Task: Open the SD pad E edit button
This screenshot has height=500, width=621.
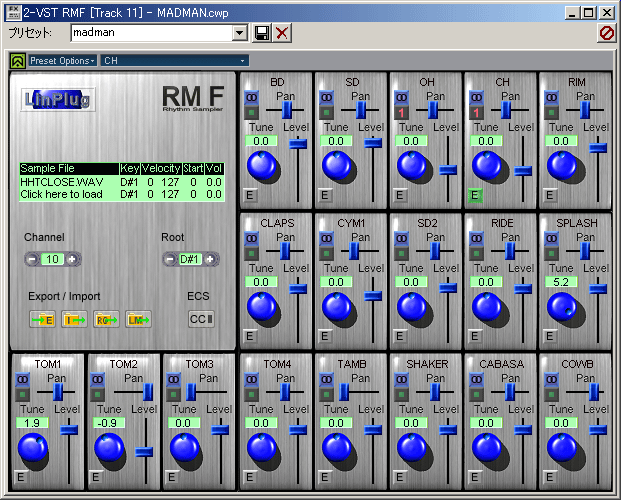Action: click(x=324, y=195)
